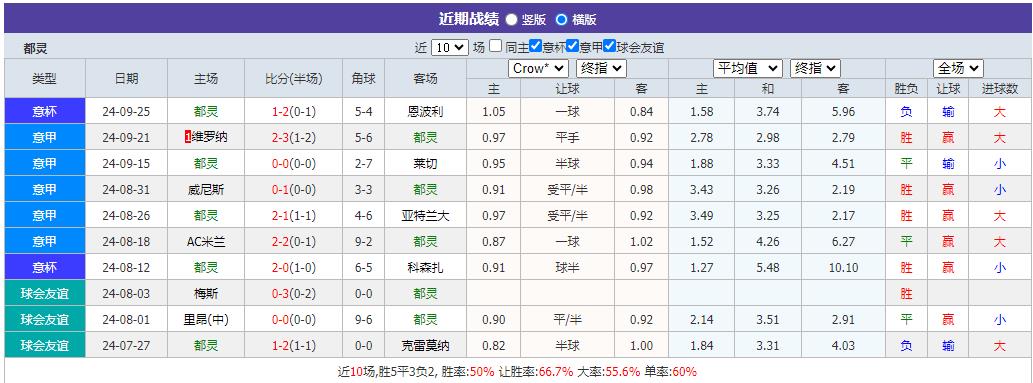Click the 日期 column header
The width and height of the screenshot is (1033, 383).
click(x=126, y=78)
